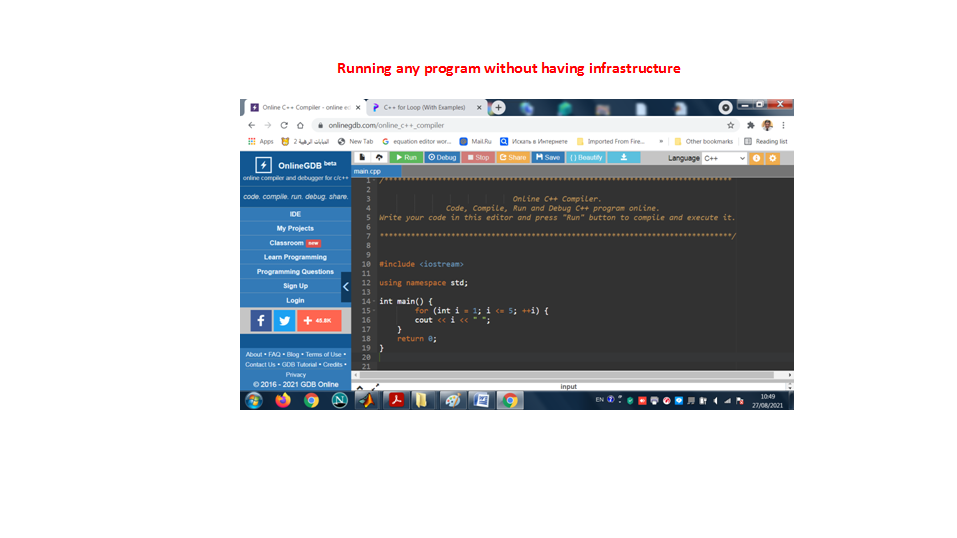Image resolution: width=957 pixels, height=538 pixels.
Task: Reload the current page
Action: tap(284, 125)
